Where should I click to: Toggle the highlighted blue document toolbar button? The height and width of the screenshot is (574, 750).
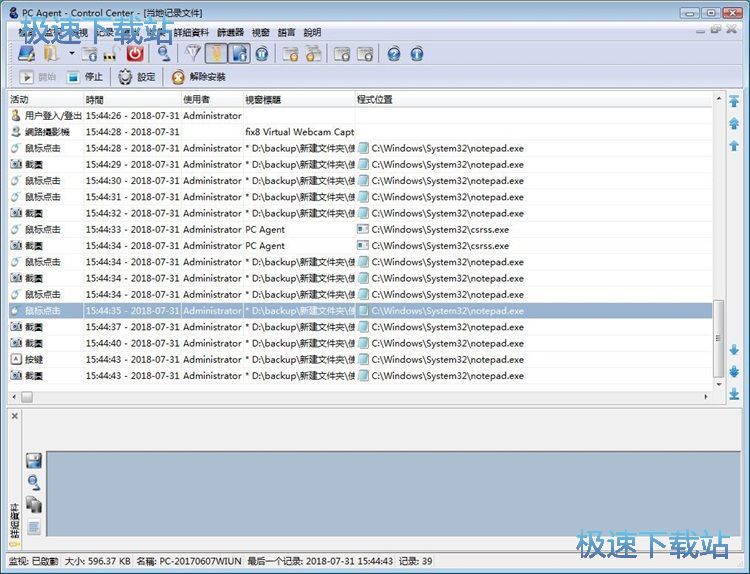click(239, 54)
